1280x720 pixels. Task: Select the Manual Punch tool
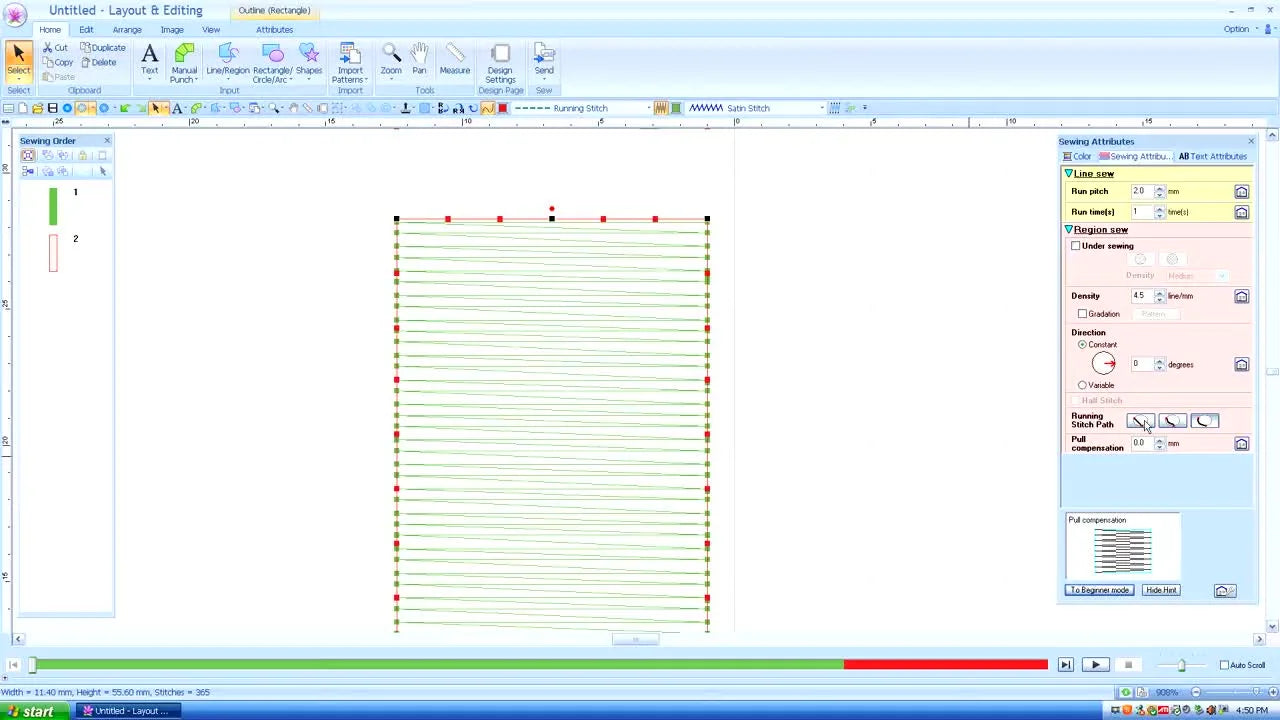tap(184, 61)
